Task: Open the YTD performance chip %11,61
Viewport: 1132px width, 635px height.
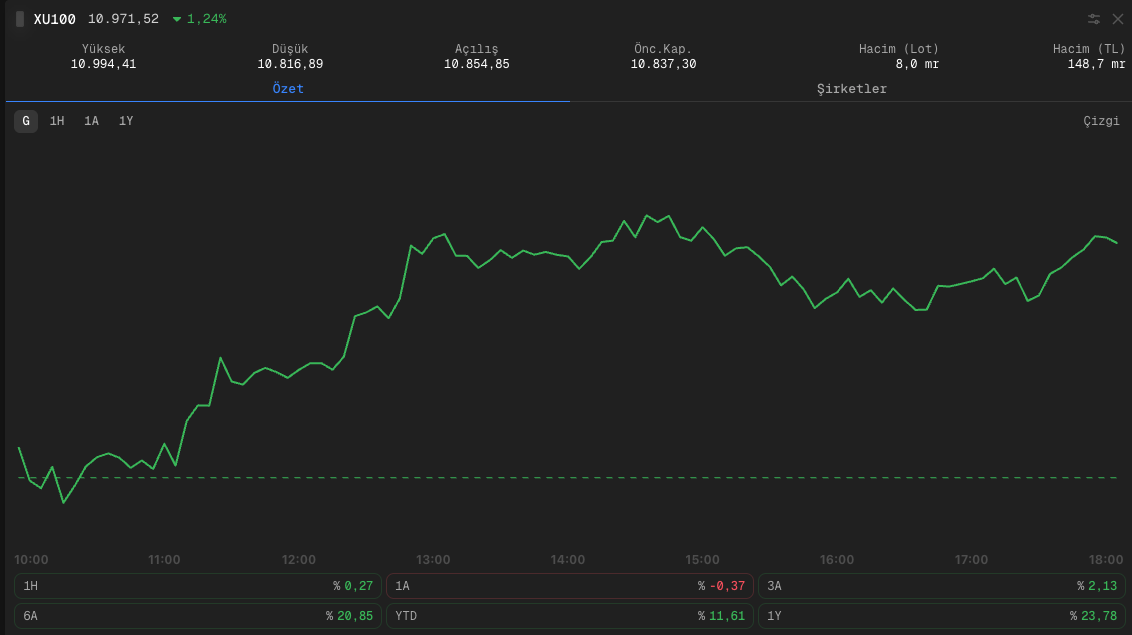Action: (x=569, y=616)
